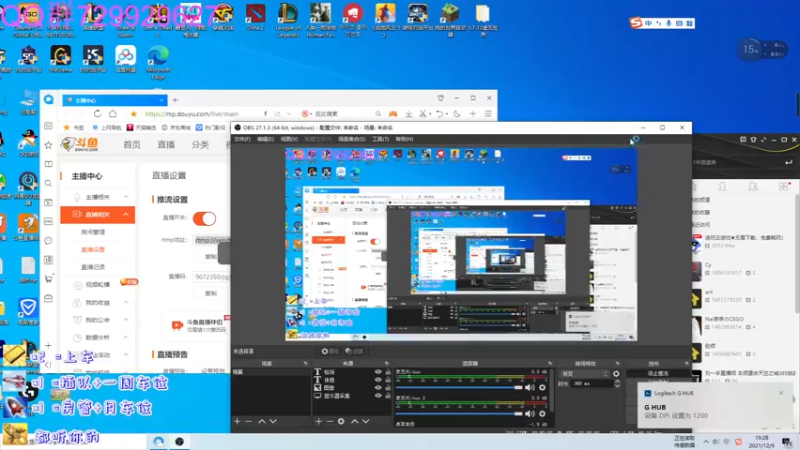Go to 首页 tab on Douyu page
800x450 pixels.
[x=132, y=145]
